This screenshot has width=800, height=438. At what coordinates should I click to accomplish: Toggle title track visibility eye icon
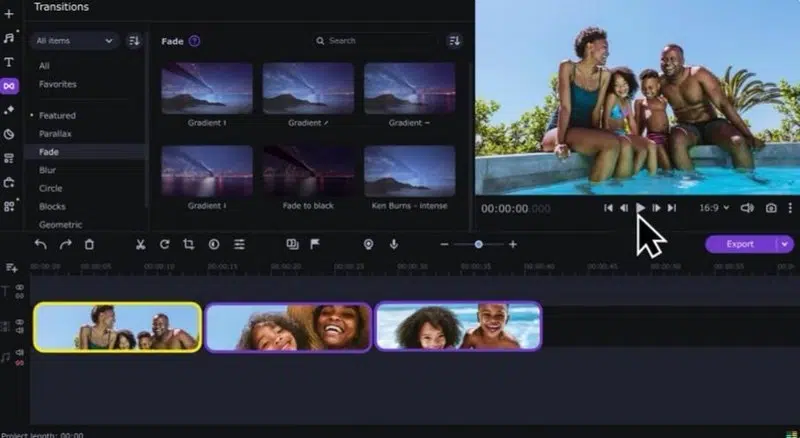[x=20, y=288]
